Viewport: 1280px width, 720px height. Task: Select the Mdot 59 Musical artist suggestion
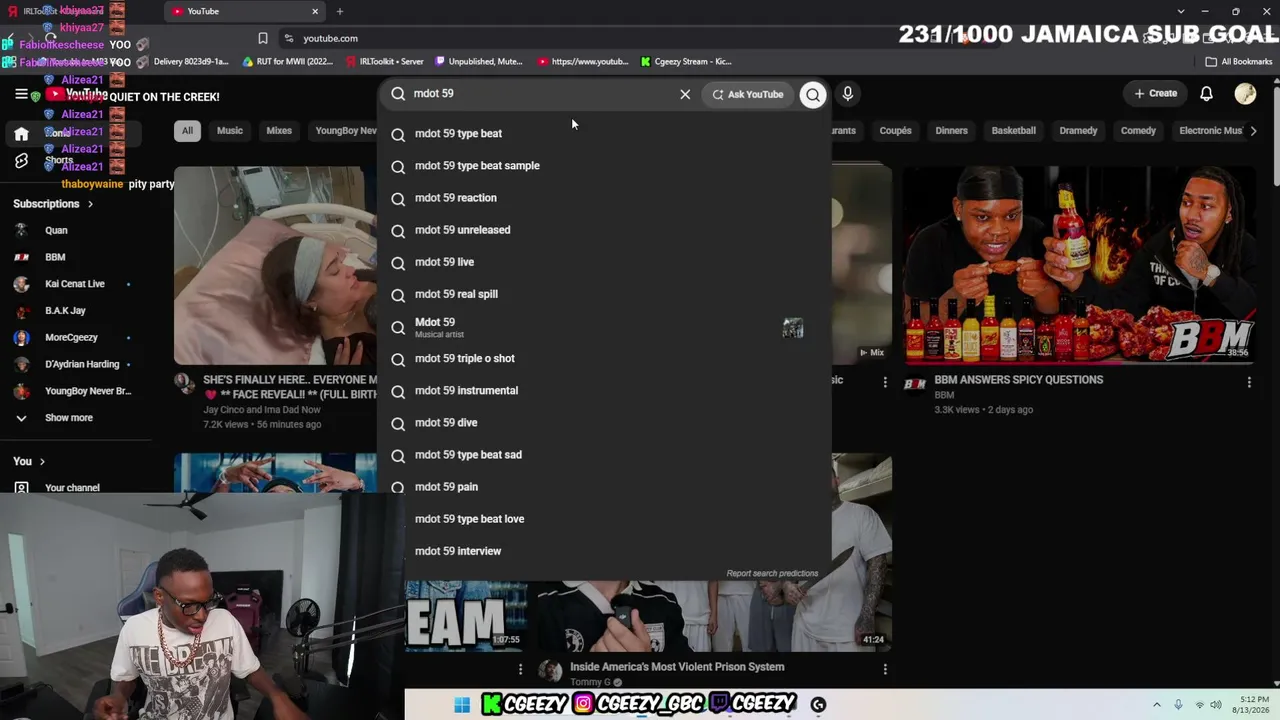click(604, 327)
